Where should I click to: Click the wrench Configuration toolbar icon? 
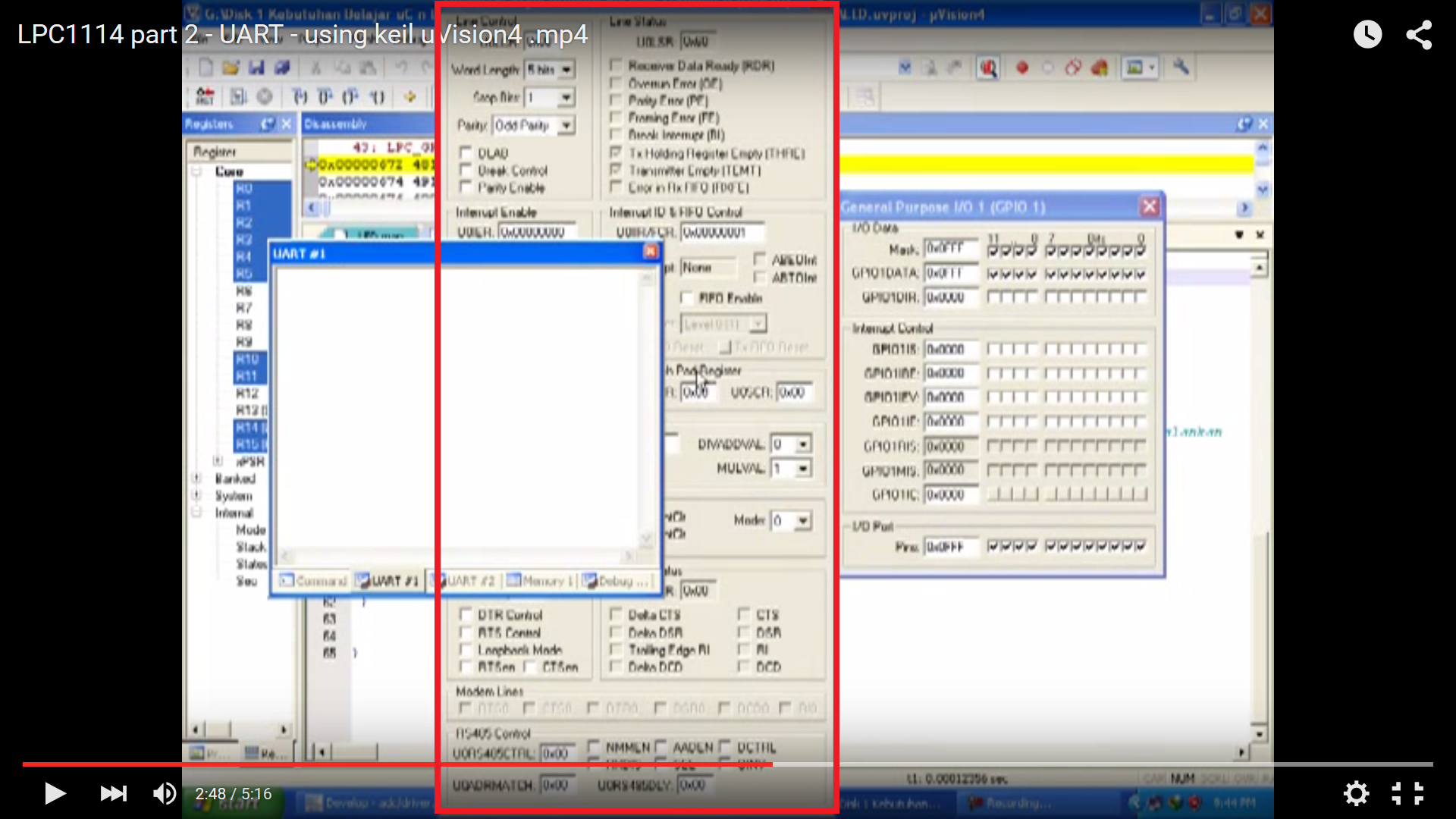click(x=1181, y=67)
